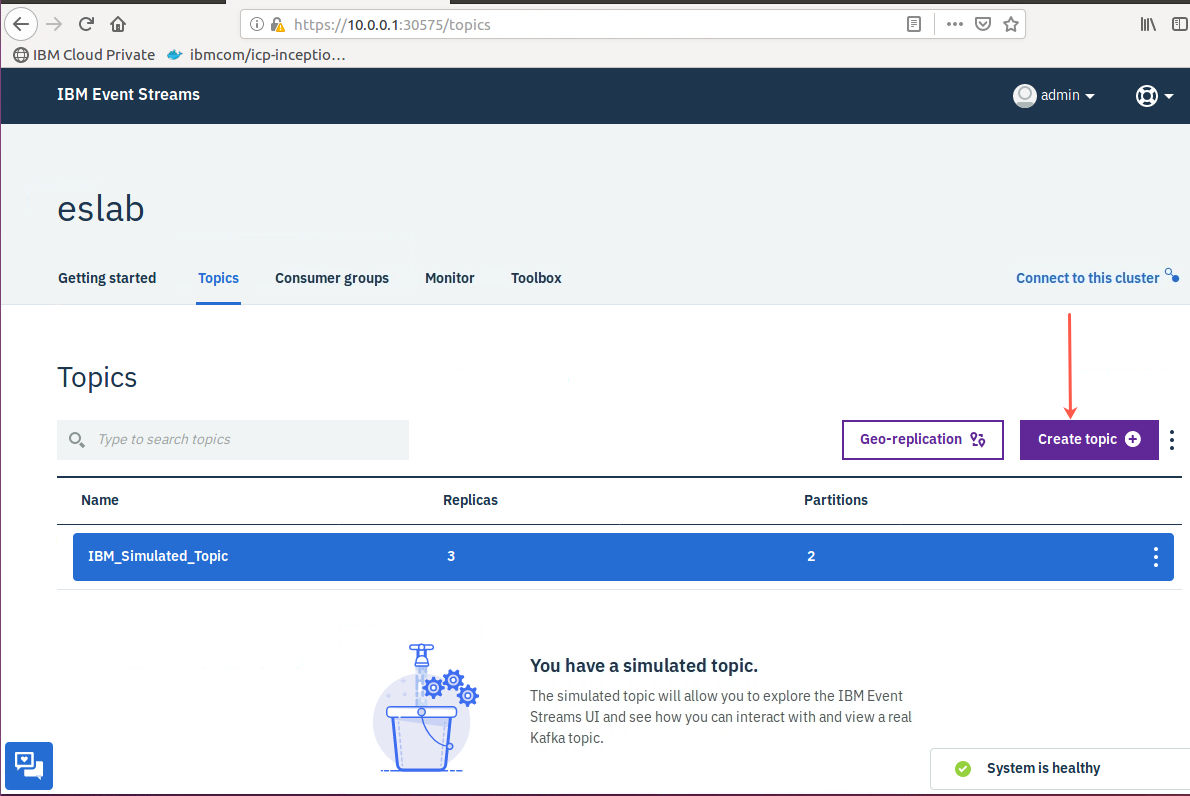Toggle the browser sidebar icon
This screenshot has width=1190, height=796.
(x=1179, y=24)
